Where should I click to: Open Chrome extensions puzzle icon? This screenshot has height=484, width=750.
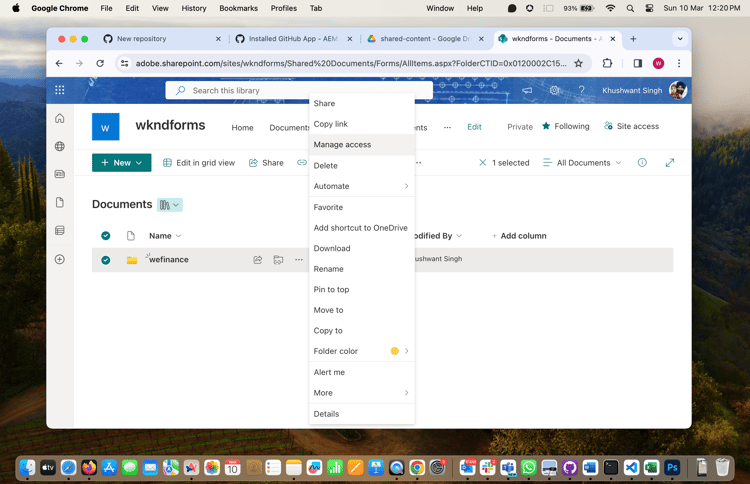pyautogui.click(x=607, y=63)
